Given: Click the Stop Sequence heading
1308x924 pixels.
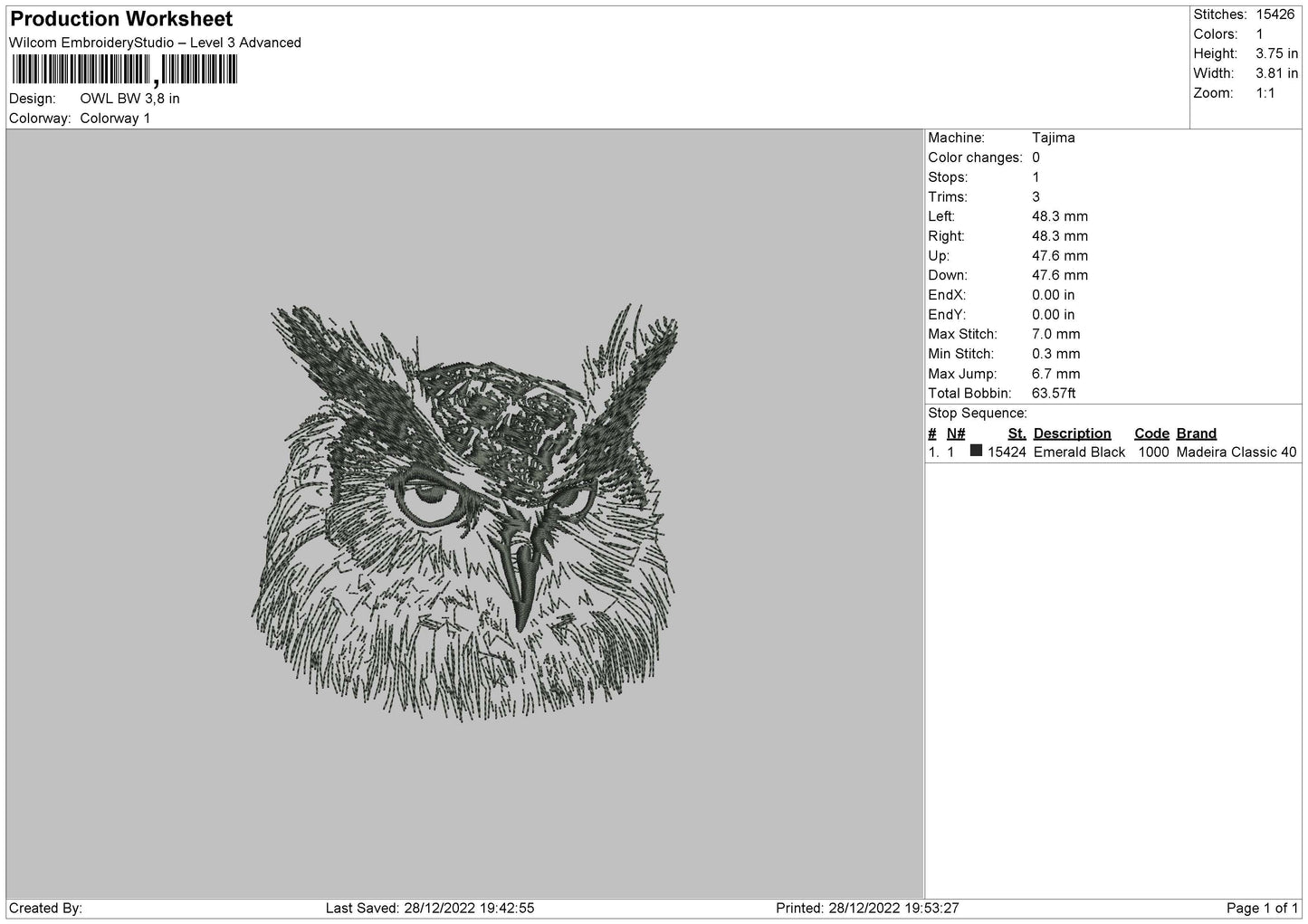Looking at the screenshot, I should click(x=978, y=414).
